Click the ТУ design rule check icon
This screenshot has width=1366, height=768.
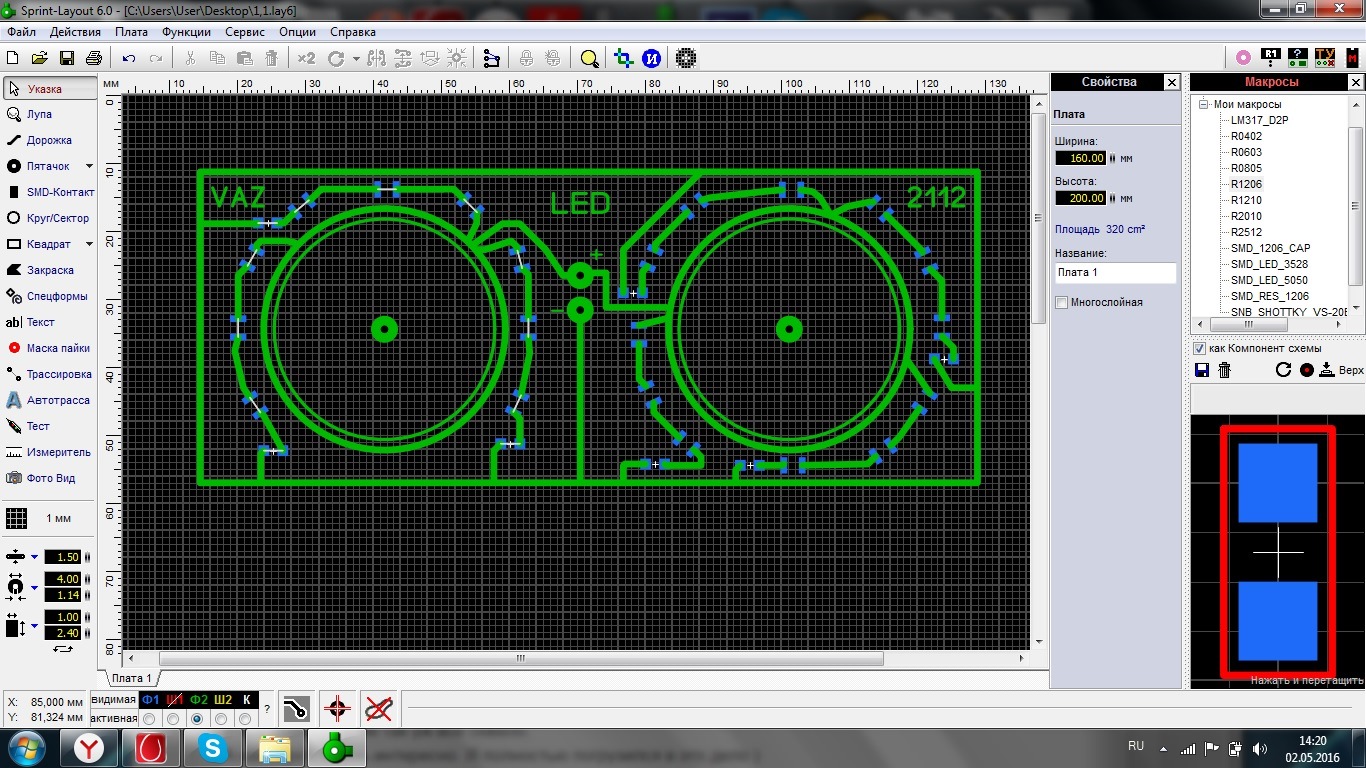click(1325, 58)
